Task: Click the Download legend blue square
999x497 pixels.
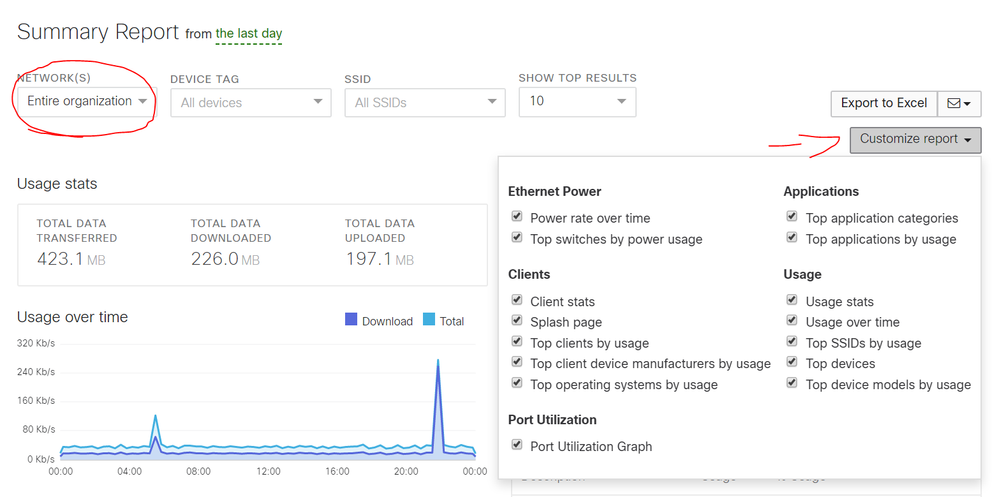Action: 351,320
